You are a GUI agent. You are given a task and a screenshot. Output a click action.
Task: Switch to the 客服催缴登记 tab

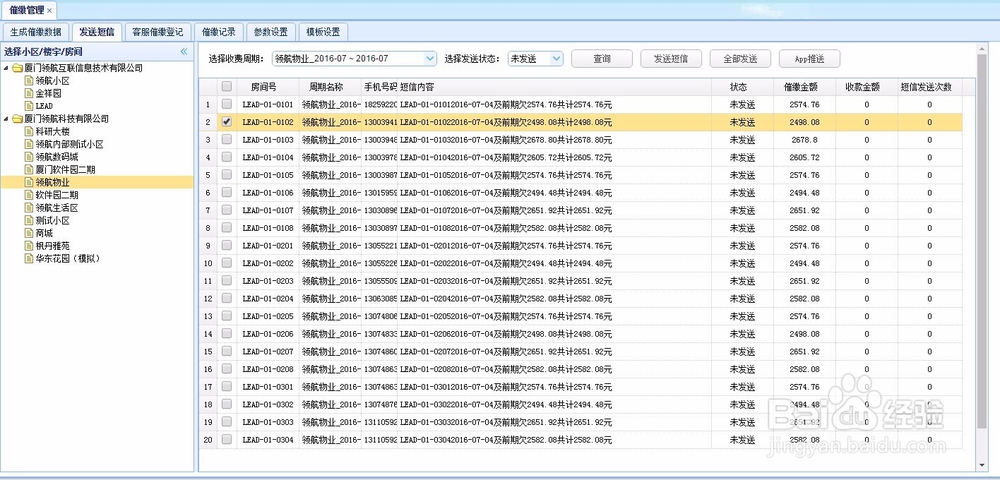tap(158, 32)
